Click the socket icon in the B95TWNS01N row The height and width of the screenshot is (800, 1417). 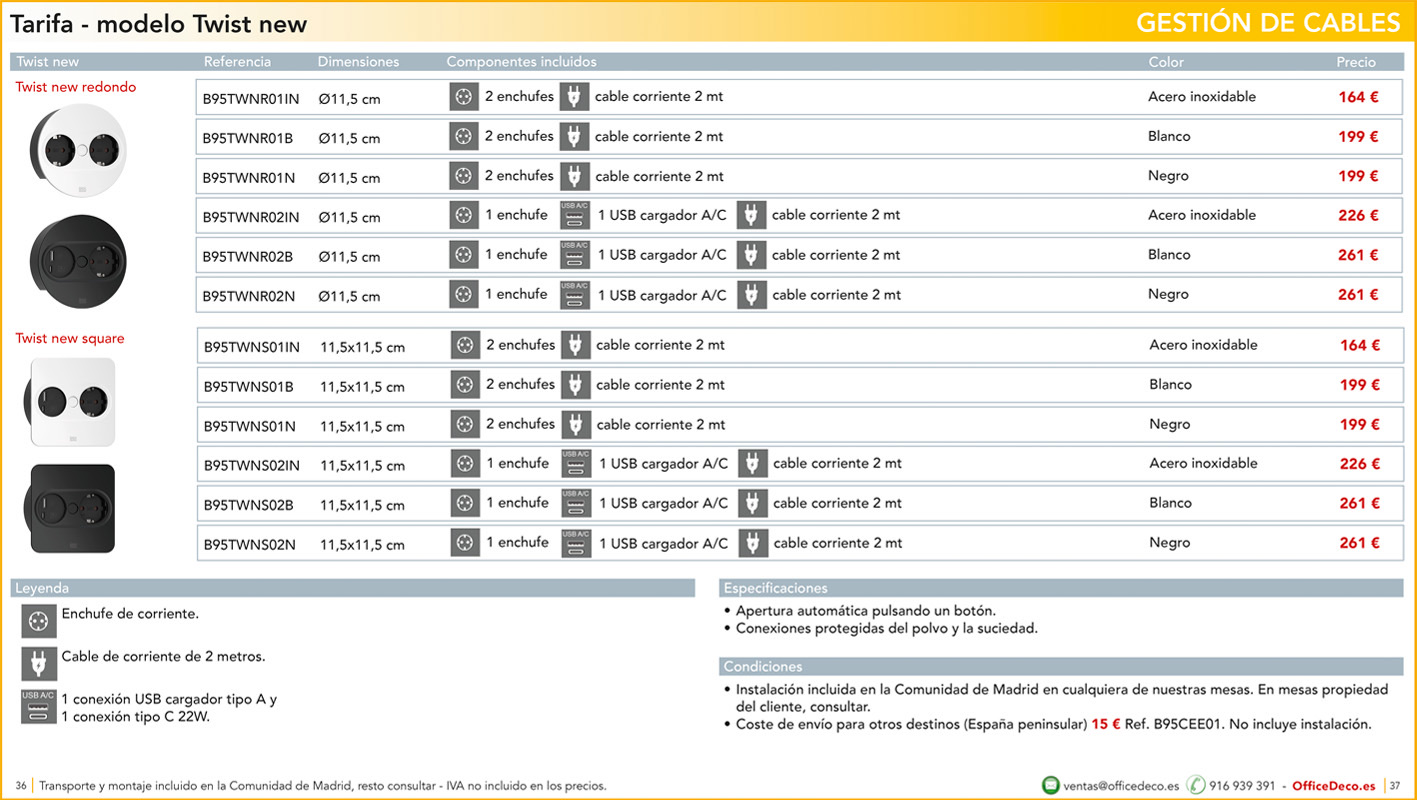[x=465, y=424]
